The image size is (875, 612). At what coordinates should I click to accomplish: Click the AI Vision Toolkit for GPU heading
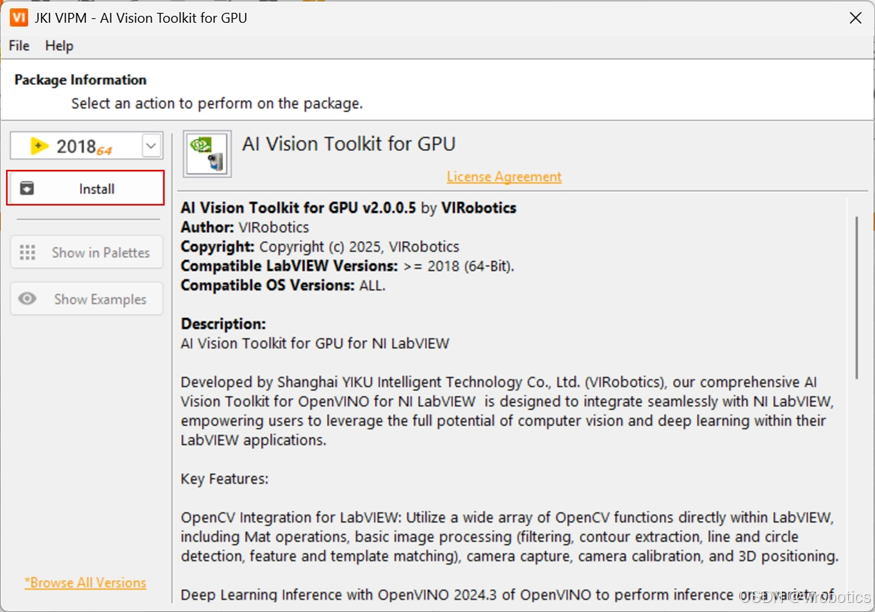(x=349, y=144)
